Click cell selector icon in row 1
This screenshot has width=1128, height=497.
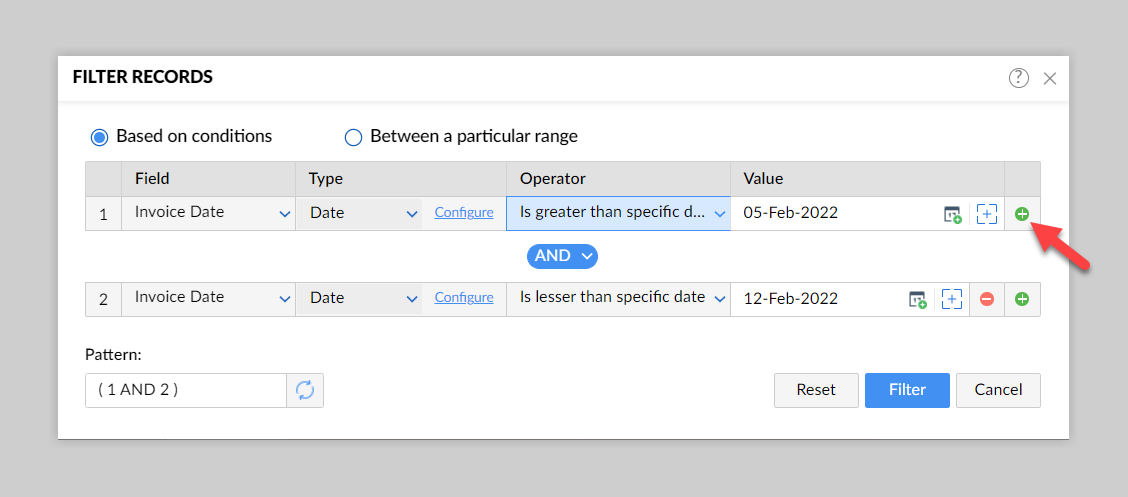[x=987, y=214]
